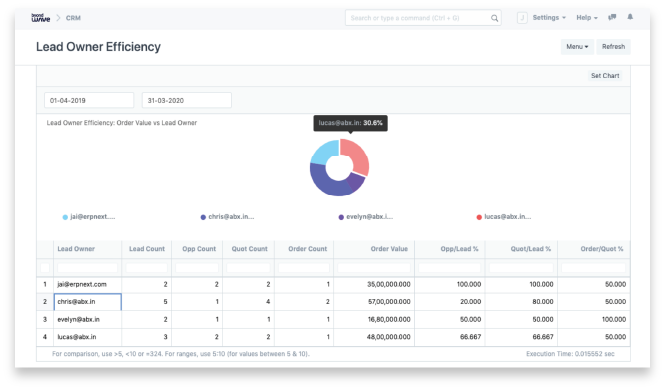Focus the search or command bar
This screenshot has height=390, width=665.
[423, 18]
